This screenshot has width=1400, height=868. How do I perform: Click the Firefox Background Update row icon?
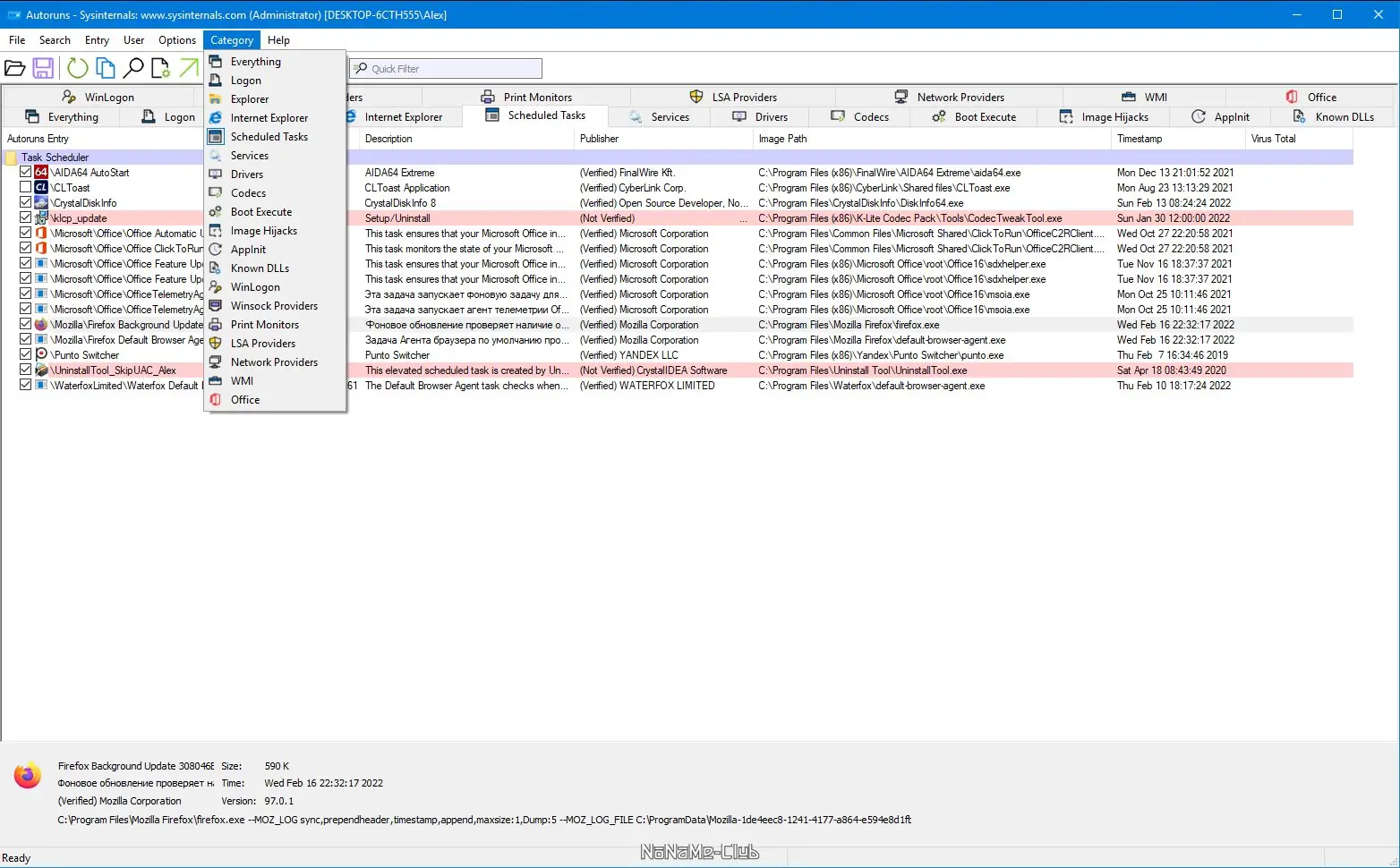[41, 325]
